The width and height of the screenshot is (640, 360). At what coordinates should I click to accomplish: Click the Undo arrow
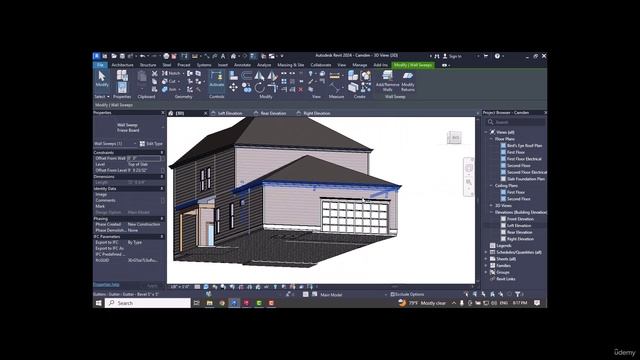[x=142, y=56]
